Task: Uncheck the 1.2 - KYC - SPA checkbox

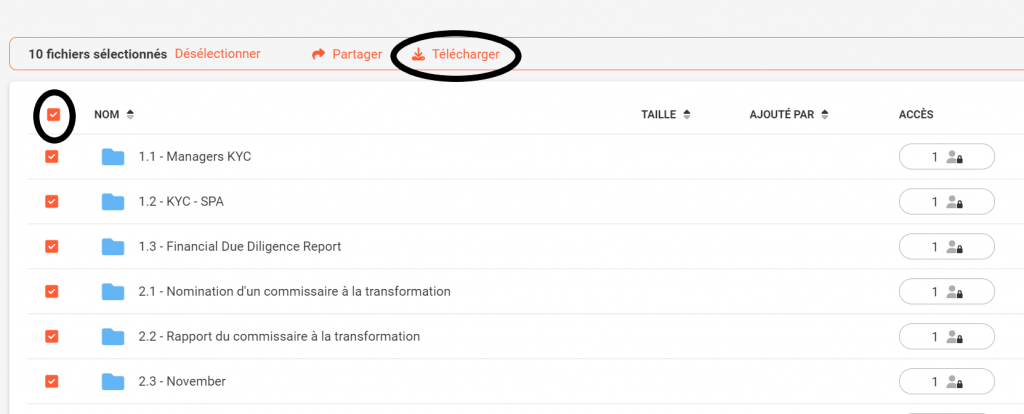Action: pos(52,202)
